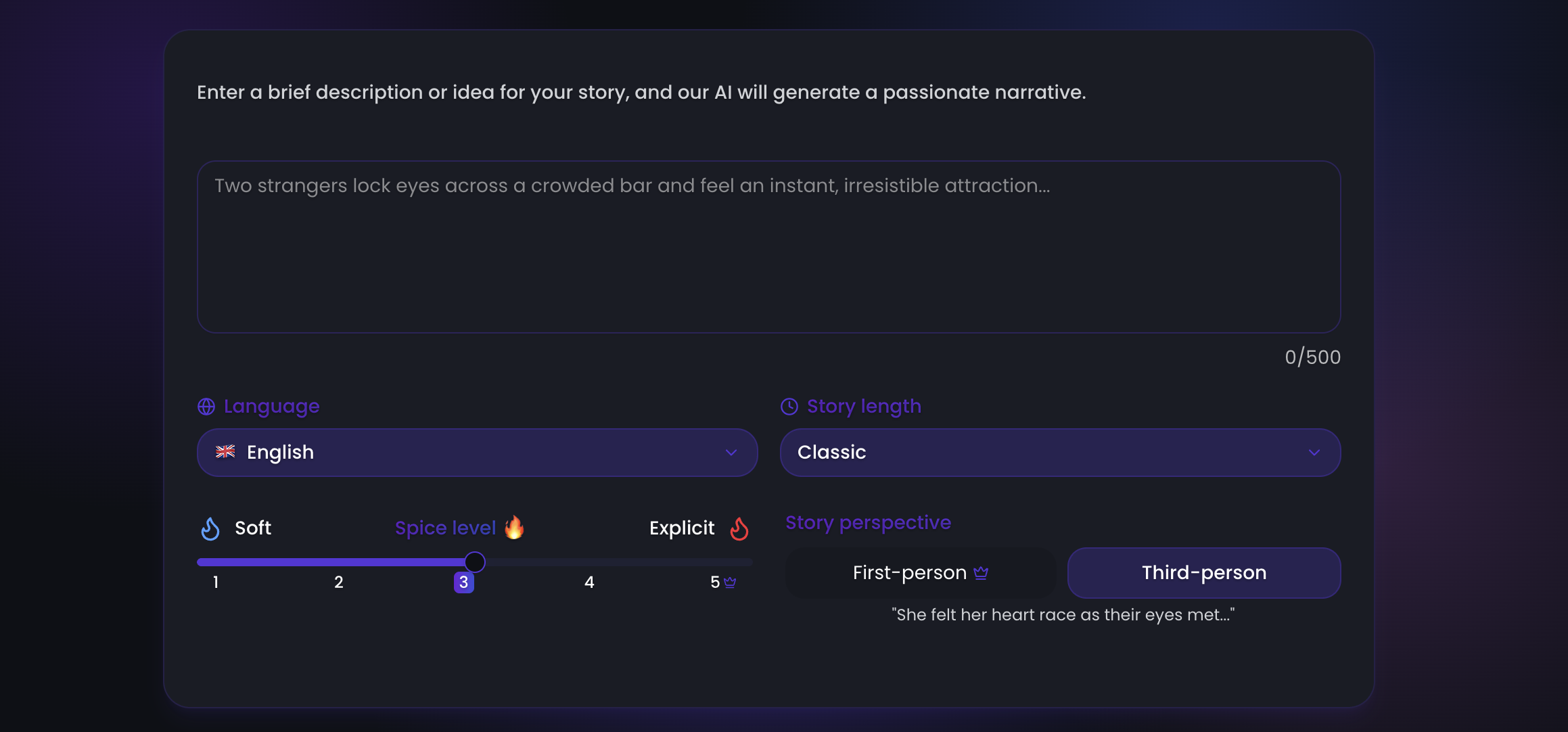Set spice level to 2
1568x732 pixels.
(x=339, y=582)
